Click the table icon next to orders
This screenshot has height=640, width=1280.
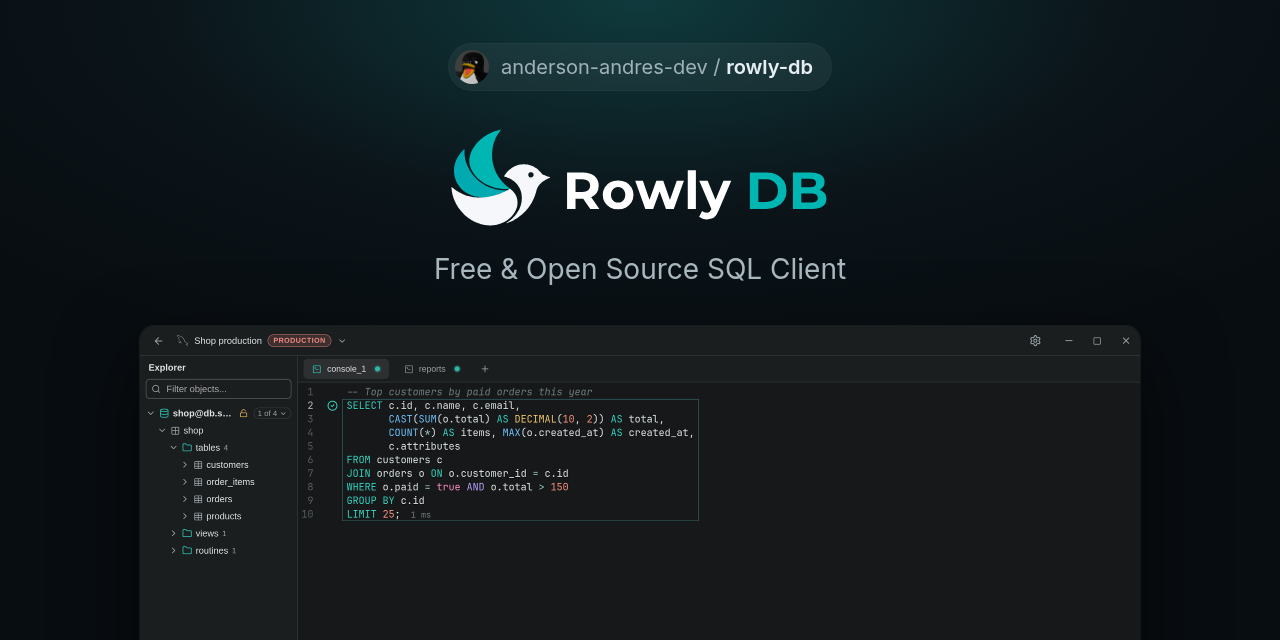coord(198,499)
